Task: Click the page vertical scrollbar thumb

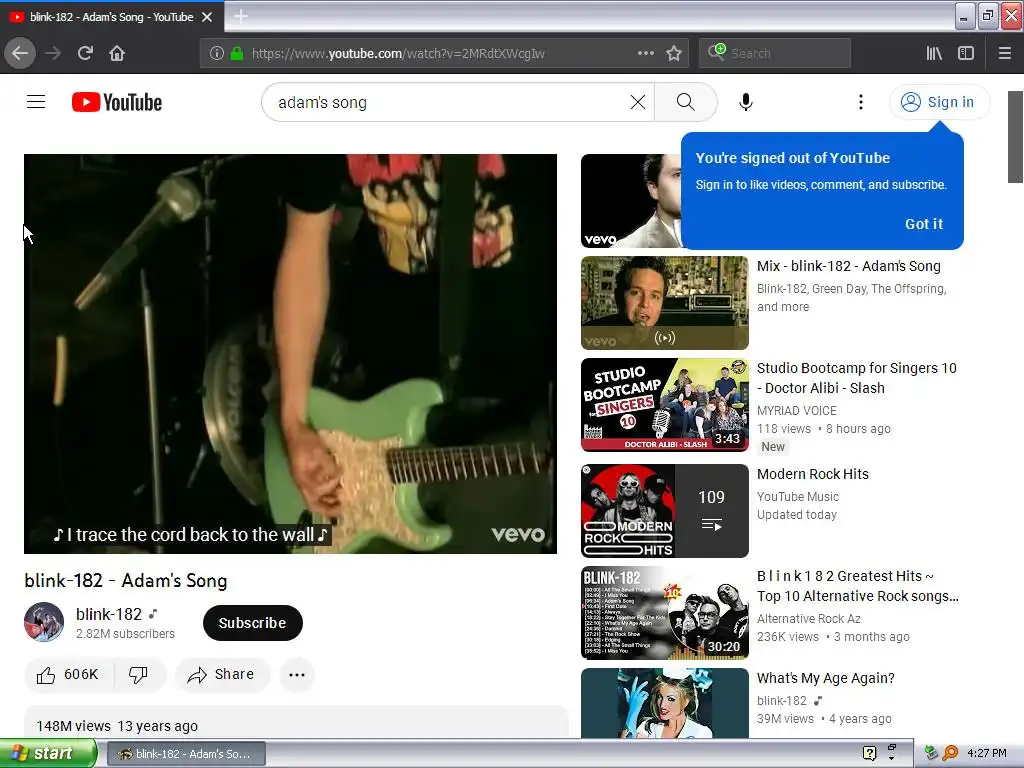Action: tap(1015, 137)
